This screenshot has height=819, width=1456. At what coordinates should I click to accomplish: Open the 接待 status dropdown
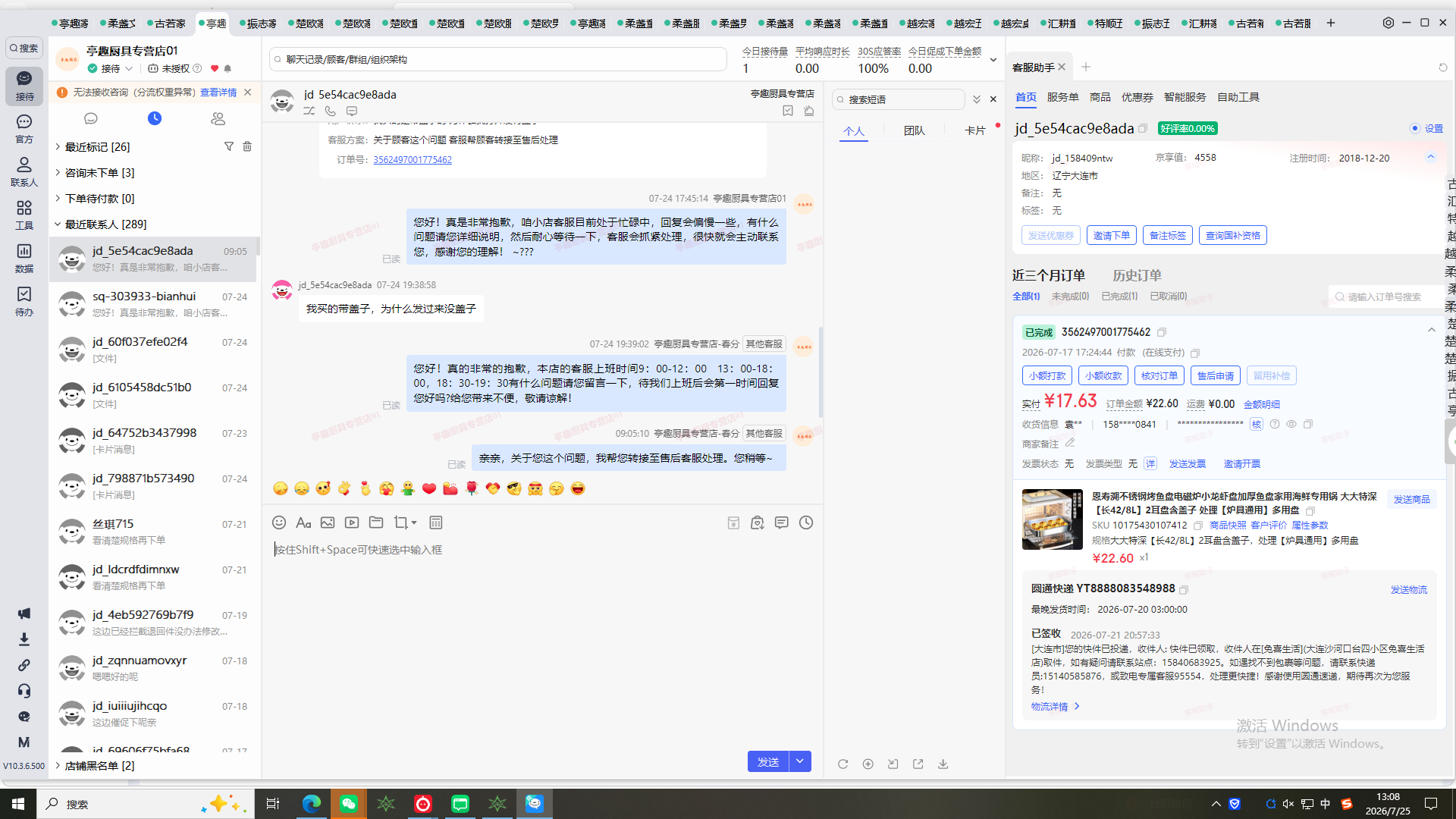[x=111, y=68]
